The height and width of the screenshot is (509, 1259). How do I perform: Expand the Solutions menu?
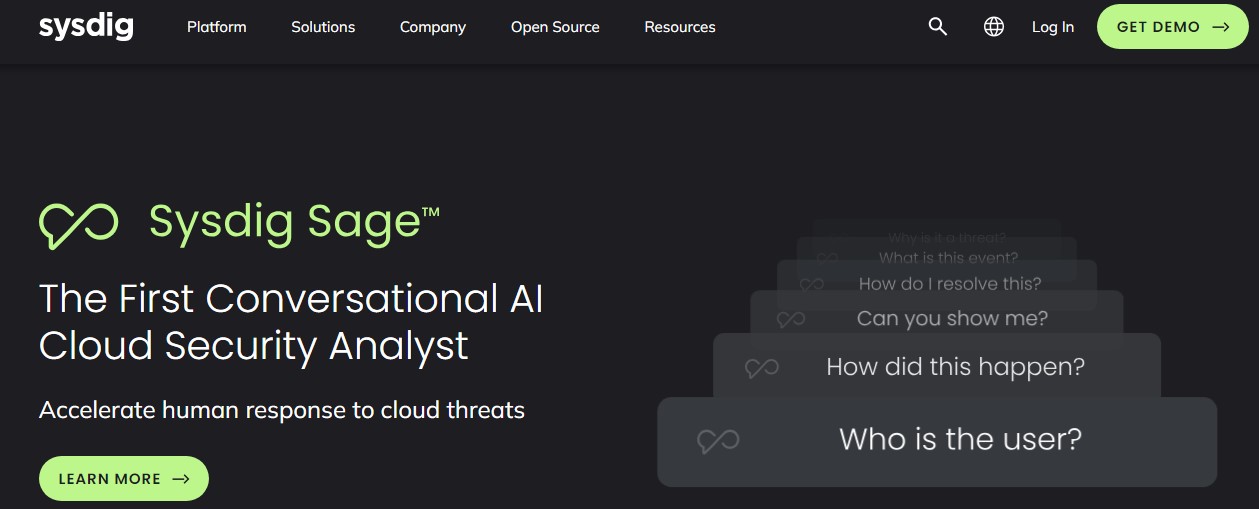point(323,27)
